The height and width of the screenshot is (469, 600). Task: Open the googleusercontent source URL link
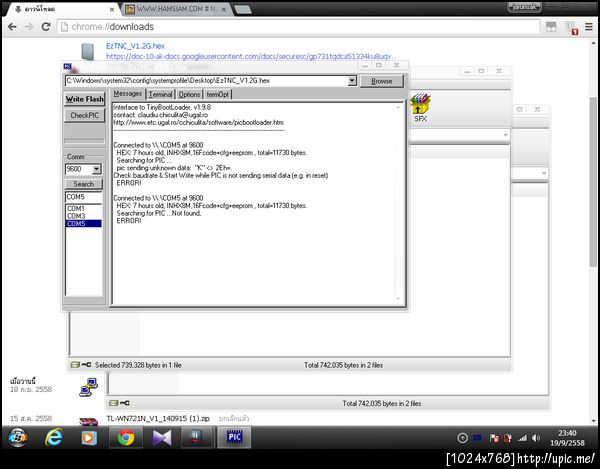coord(251,57)
